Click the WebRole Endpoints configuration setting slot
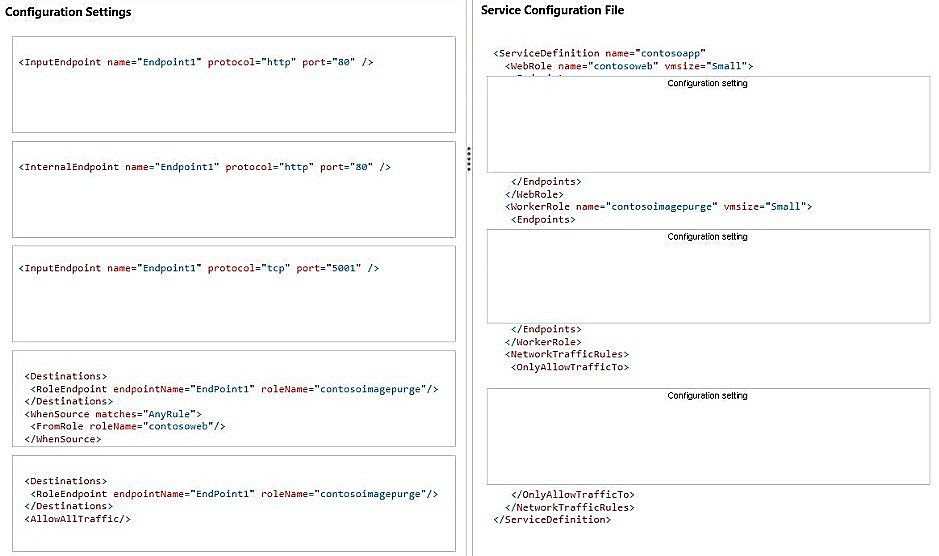The image size is (939, 556). pyautogui.click(x=708, y=124)
